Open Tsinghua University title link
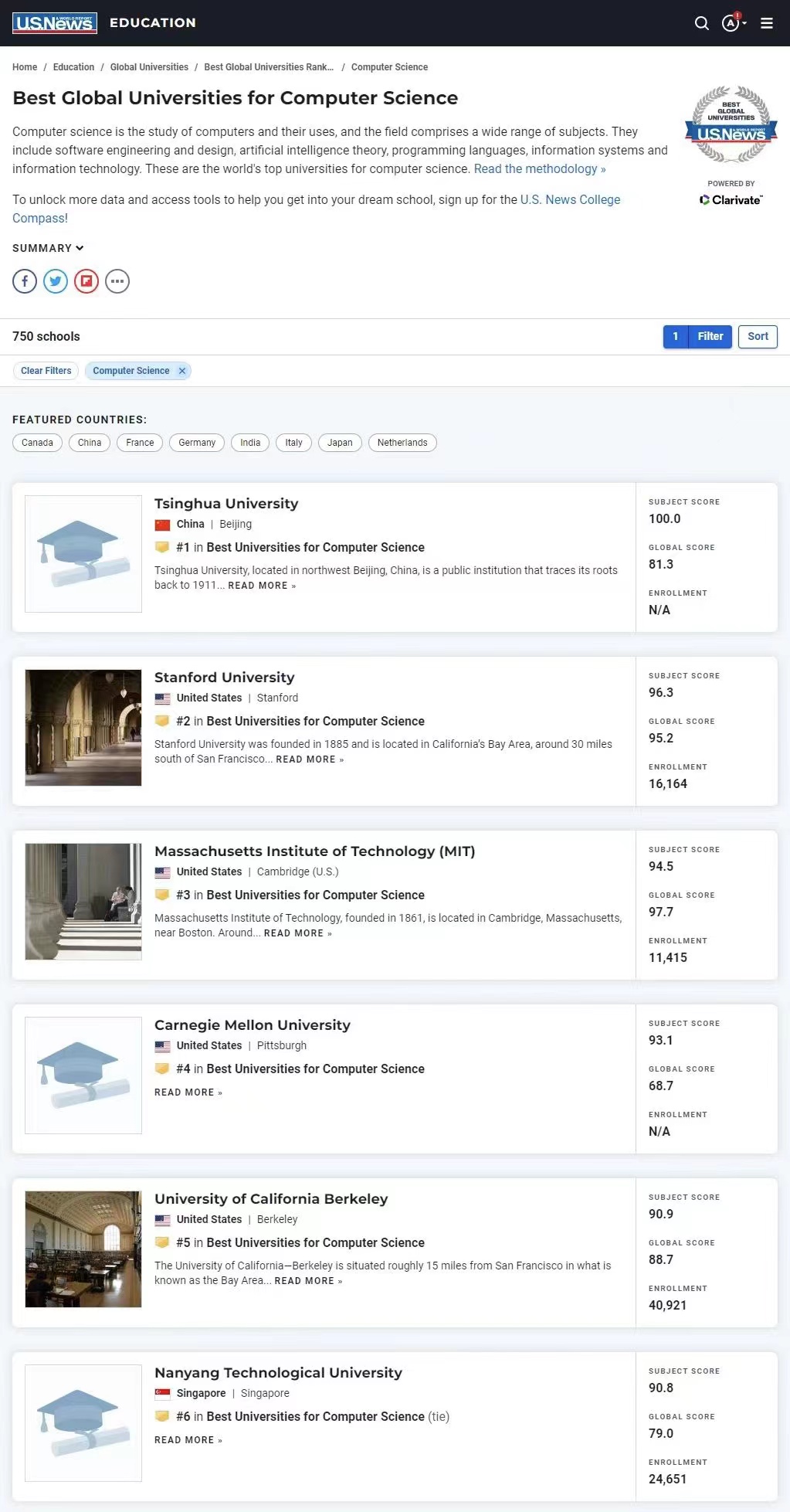The image size is (790, 1512). point(226,504)
